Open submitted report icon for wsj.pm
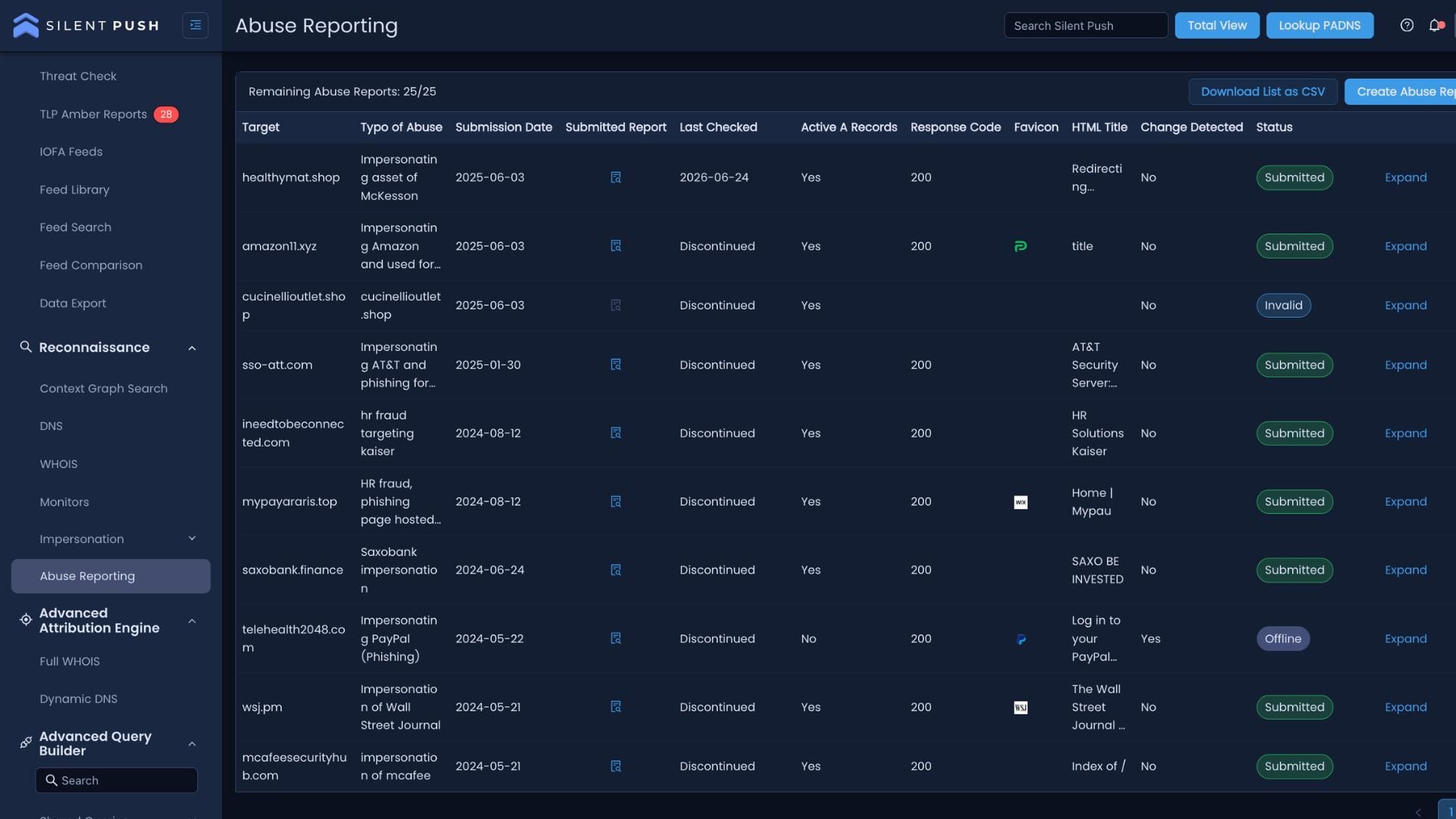Screen dimensions: 1456x819 pos(616,707)
